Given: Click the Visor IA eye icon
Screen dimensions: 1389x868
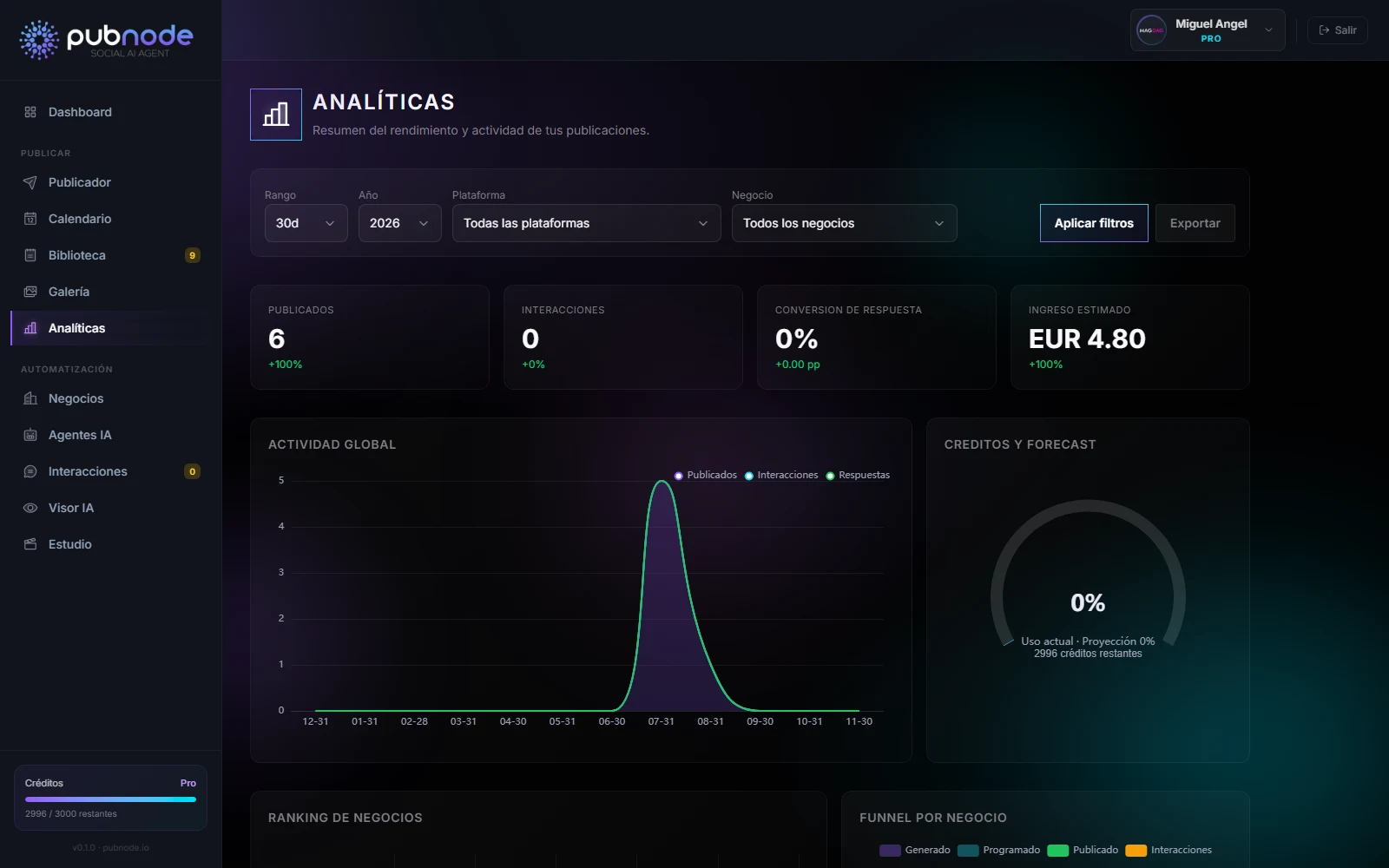Looking at the screenshot, I should (x=30, y=508).
